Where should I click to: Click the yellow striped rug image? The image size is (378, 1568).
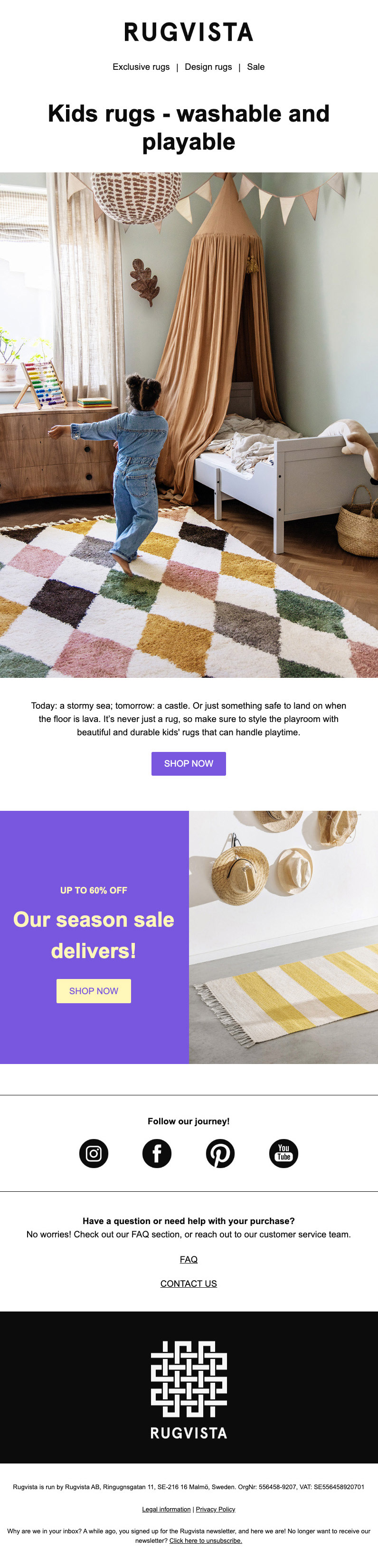283,937
